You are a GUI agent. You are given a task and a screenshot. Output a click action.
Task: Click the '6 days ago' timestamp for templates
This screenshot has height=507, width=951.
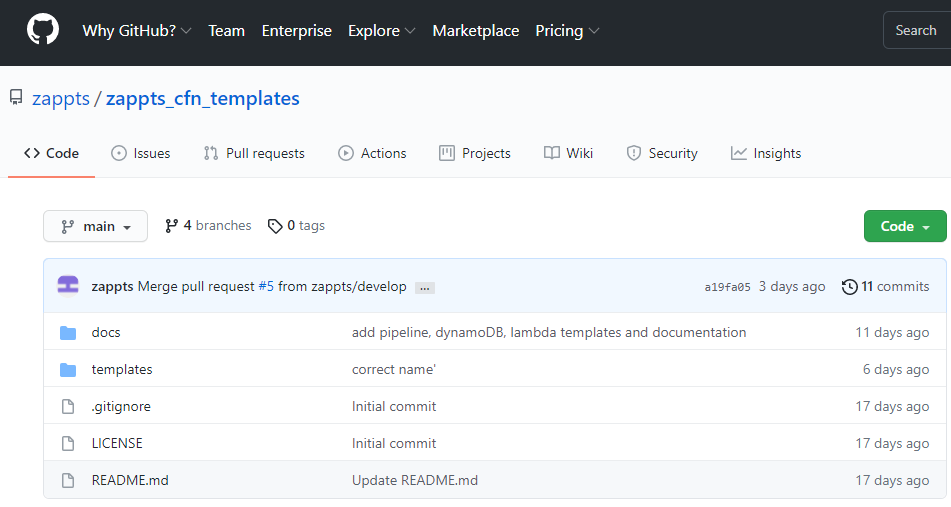(896, 369)
